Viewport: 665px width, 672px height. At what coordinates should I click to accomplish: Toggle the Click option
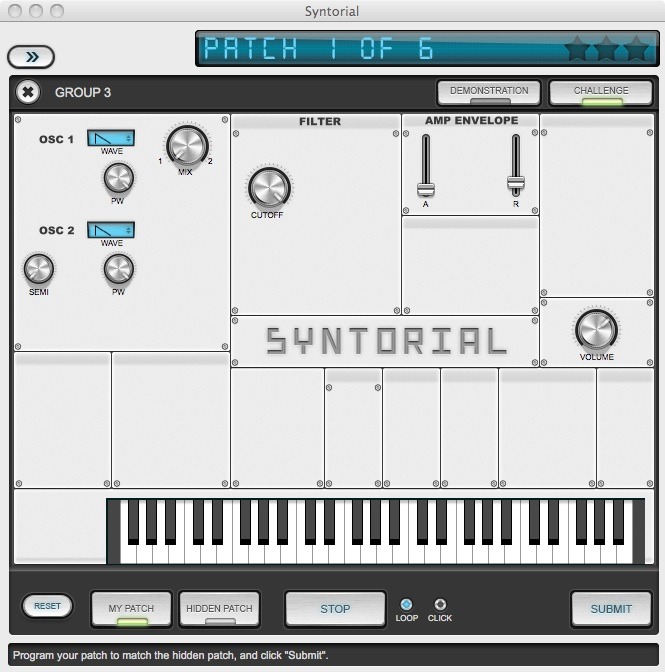point(440,604)
